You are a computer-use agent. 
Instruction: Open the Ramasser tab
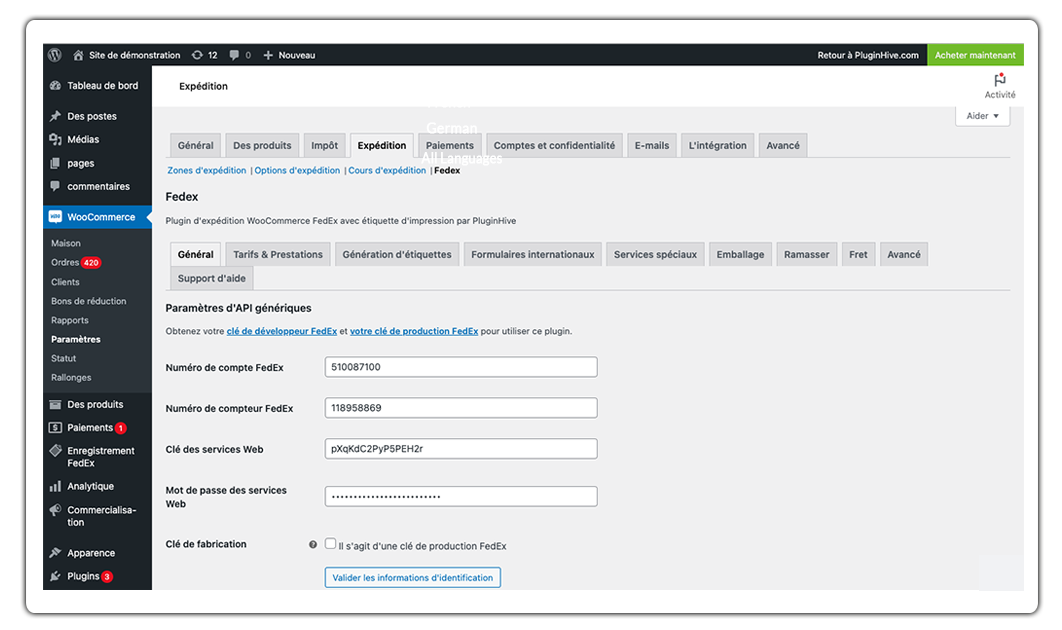(x=807, y=255)
